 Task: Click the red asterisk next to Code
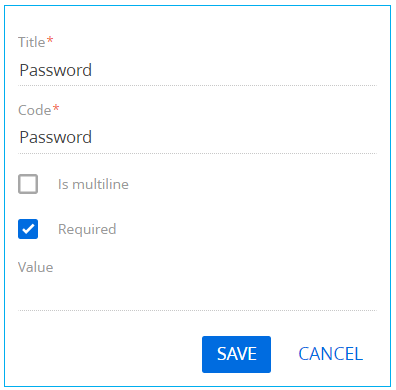[56, 108]
